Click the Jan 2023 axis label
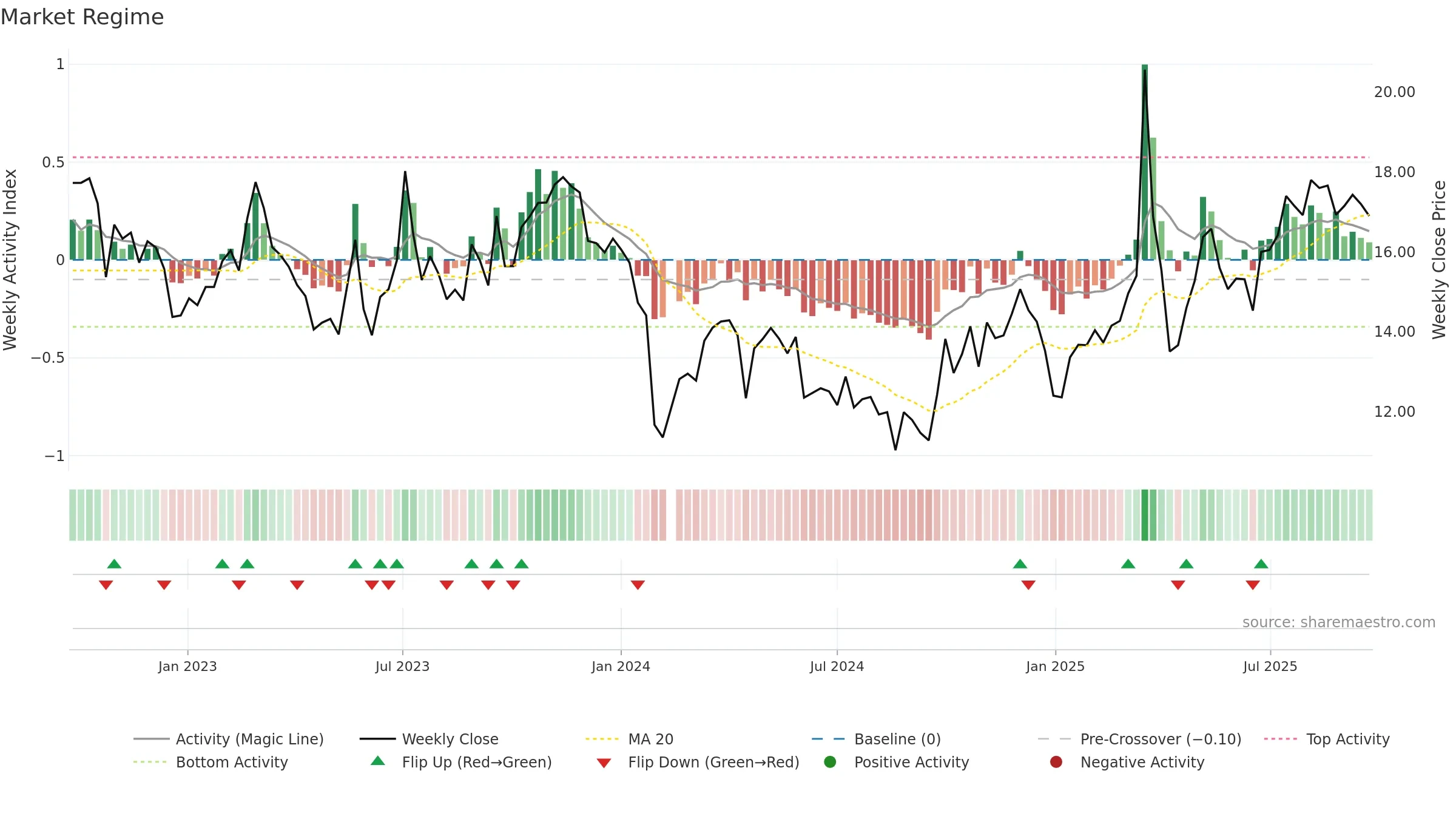The image size is (1456, 819). click(187, 667)
